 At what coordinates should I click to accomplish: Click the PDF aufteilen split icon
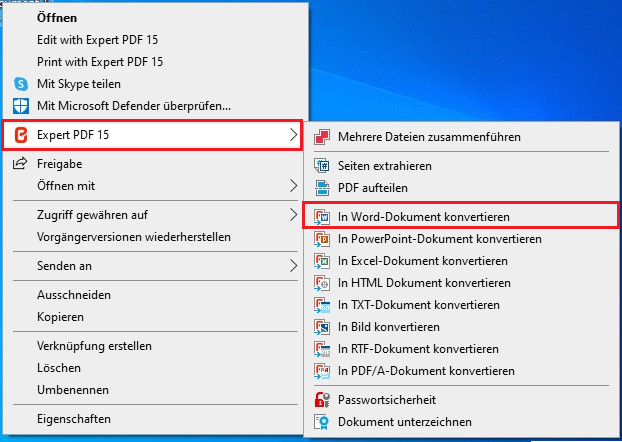click(322, 188)
